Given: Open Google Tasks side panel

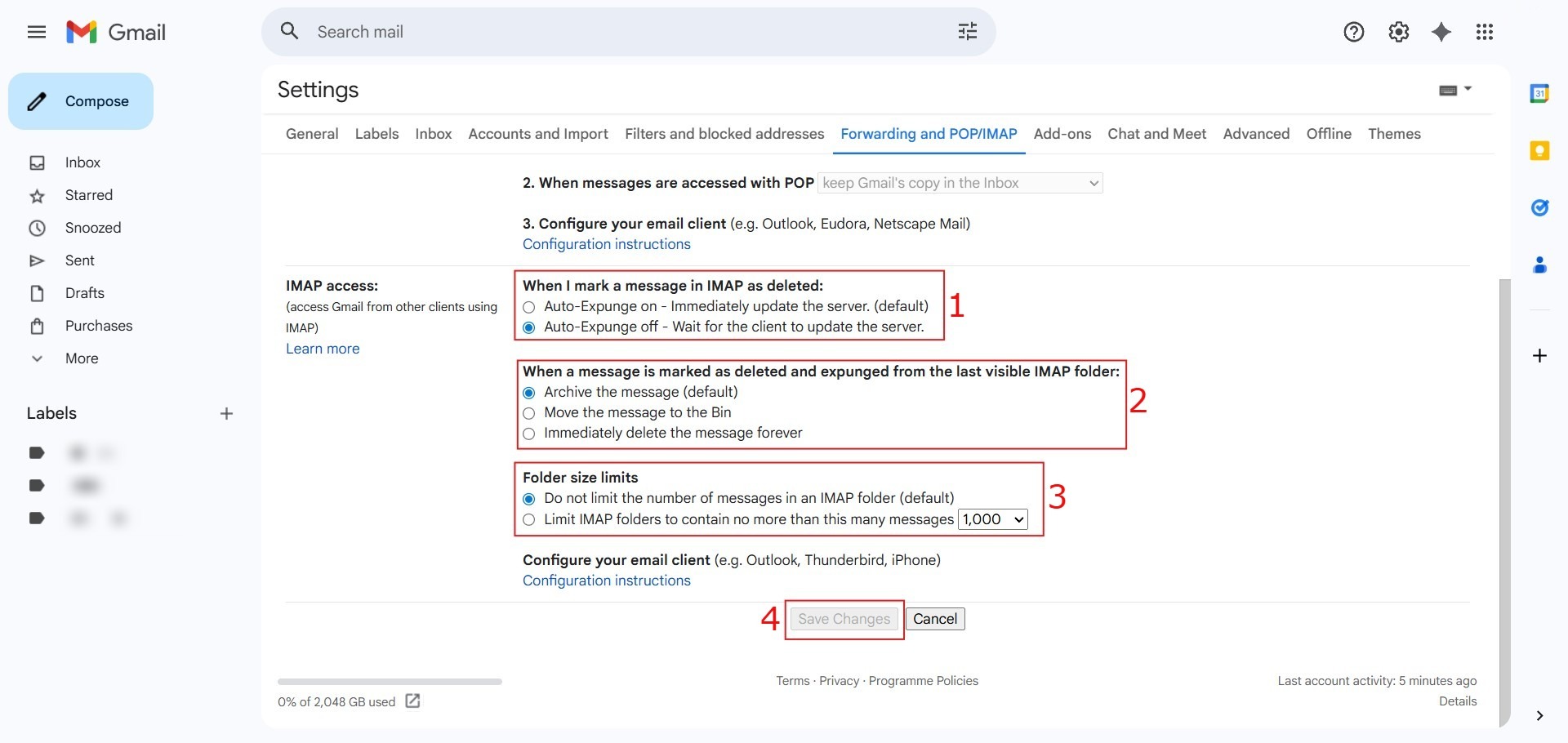Looking at the screenshot, I should pos(1539,207).
